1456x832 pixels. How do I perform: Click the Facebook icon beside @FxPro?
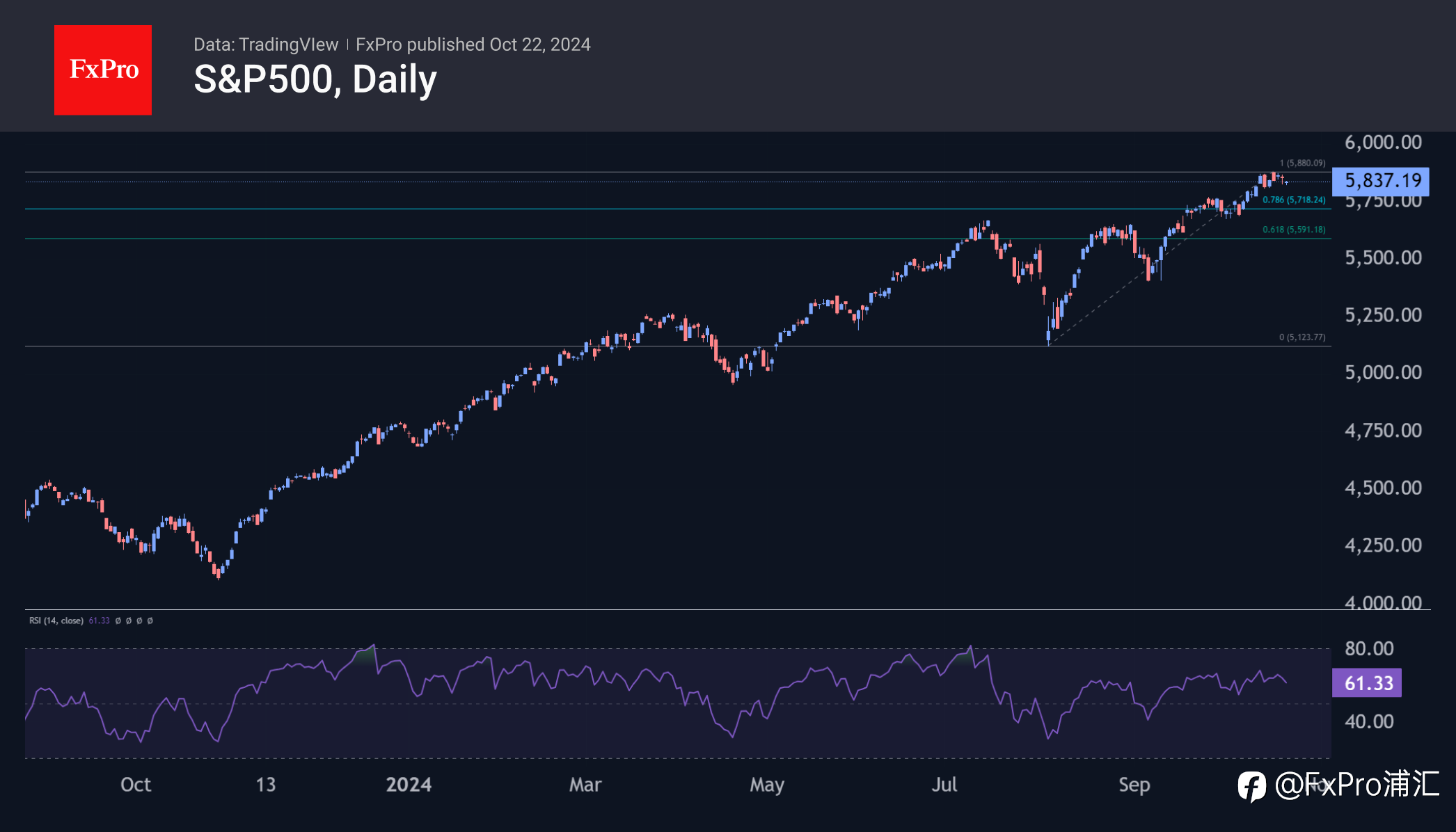point(1251,786)
